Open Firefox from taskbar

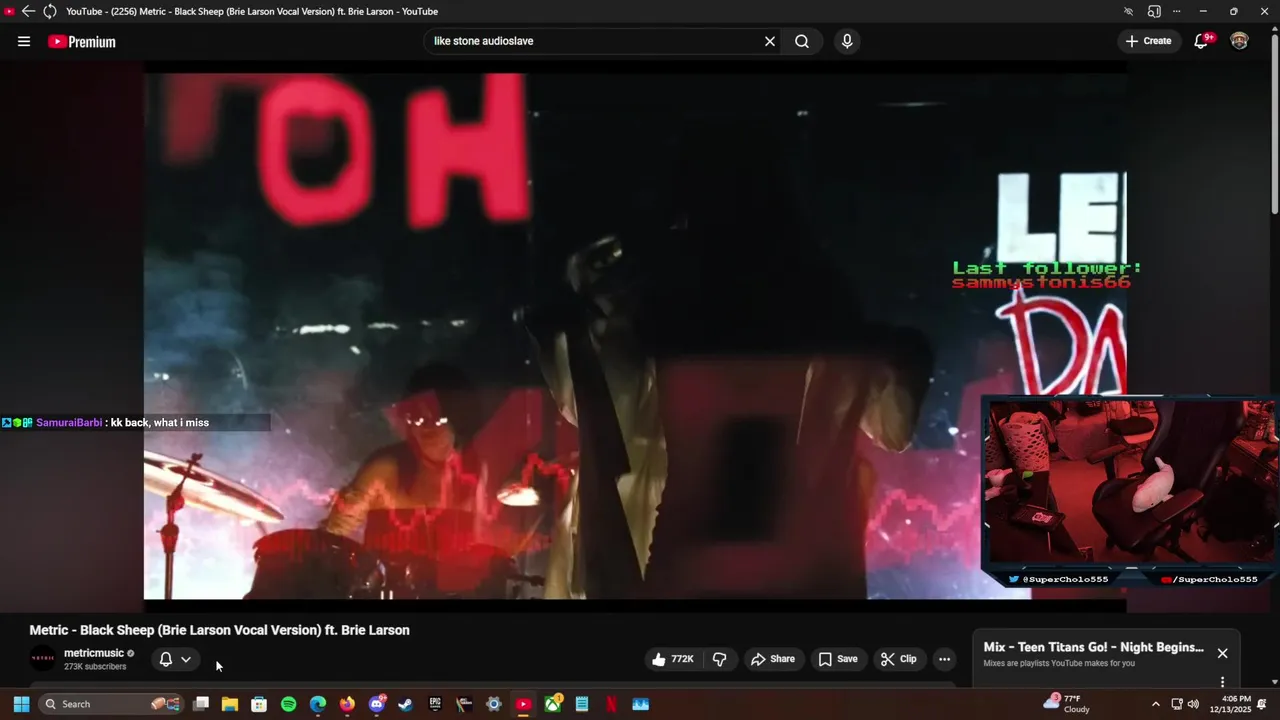[x=347, y=704]
